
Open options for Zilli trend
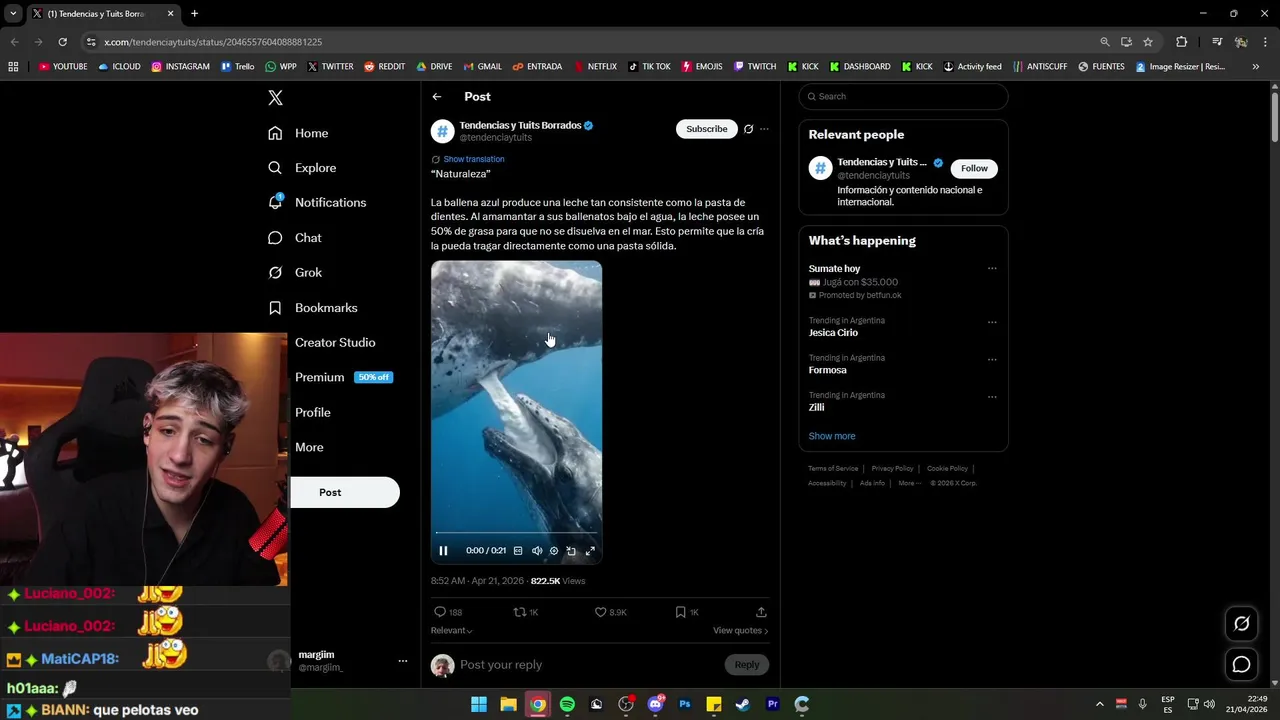[992, 396]
